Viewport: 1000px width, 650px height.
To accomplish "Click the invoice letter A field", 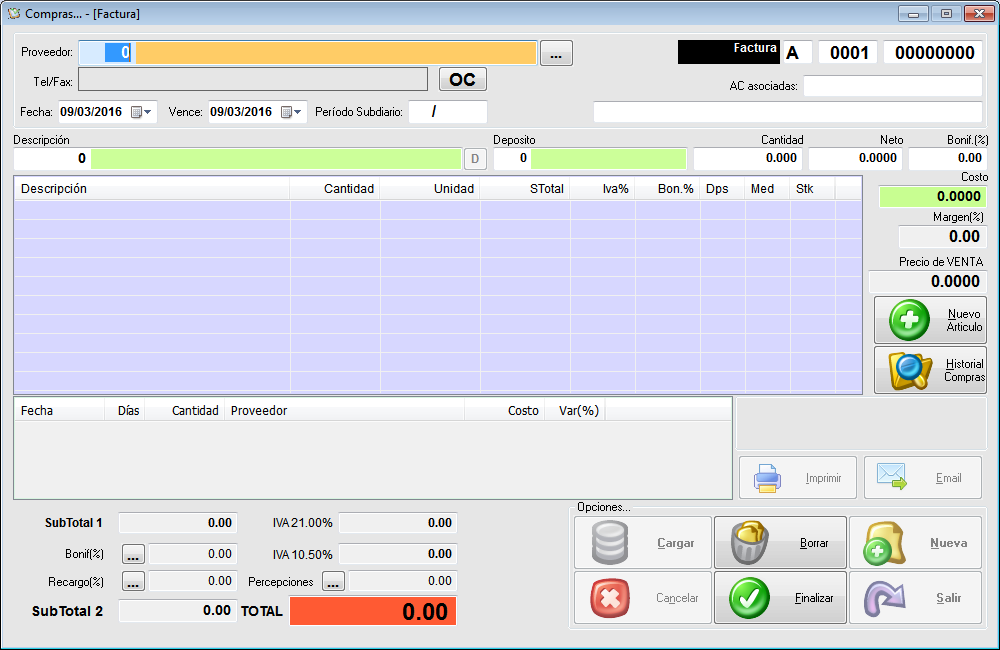I will [797, 52].
